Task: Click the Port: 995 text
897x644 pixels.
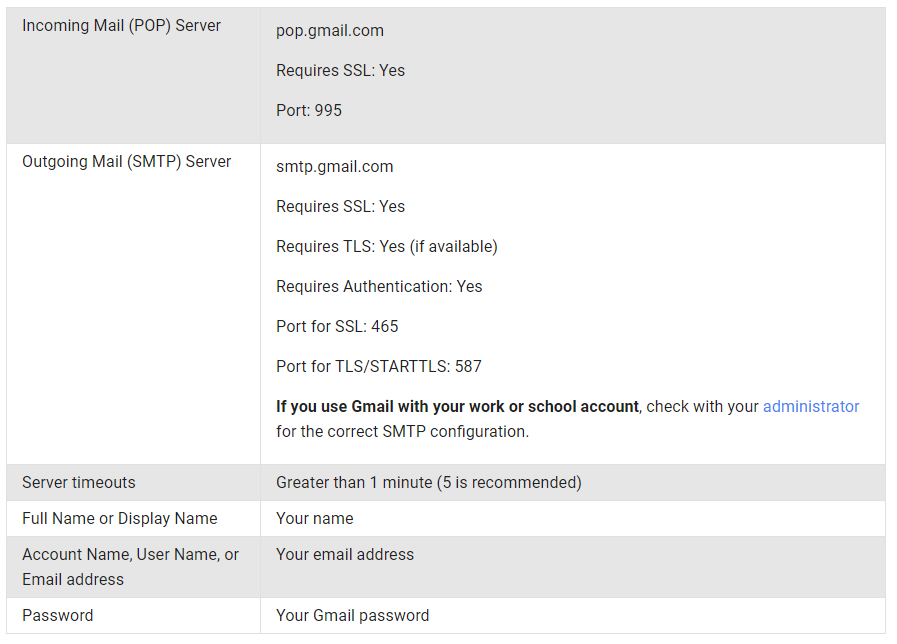Action: click(309, 111)
